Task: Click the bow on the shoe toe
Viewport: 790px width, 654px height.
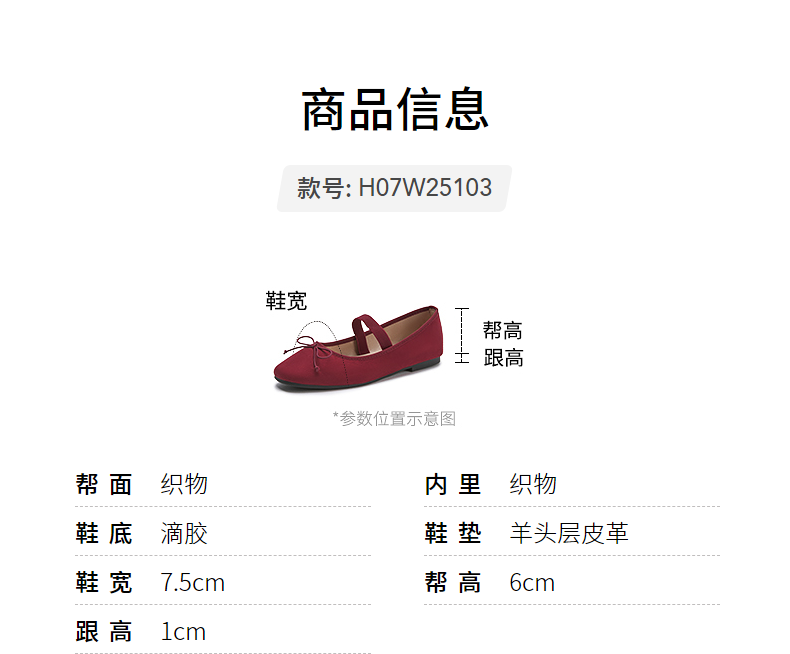Action: click(309, 354)
